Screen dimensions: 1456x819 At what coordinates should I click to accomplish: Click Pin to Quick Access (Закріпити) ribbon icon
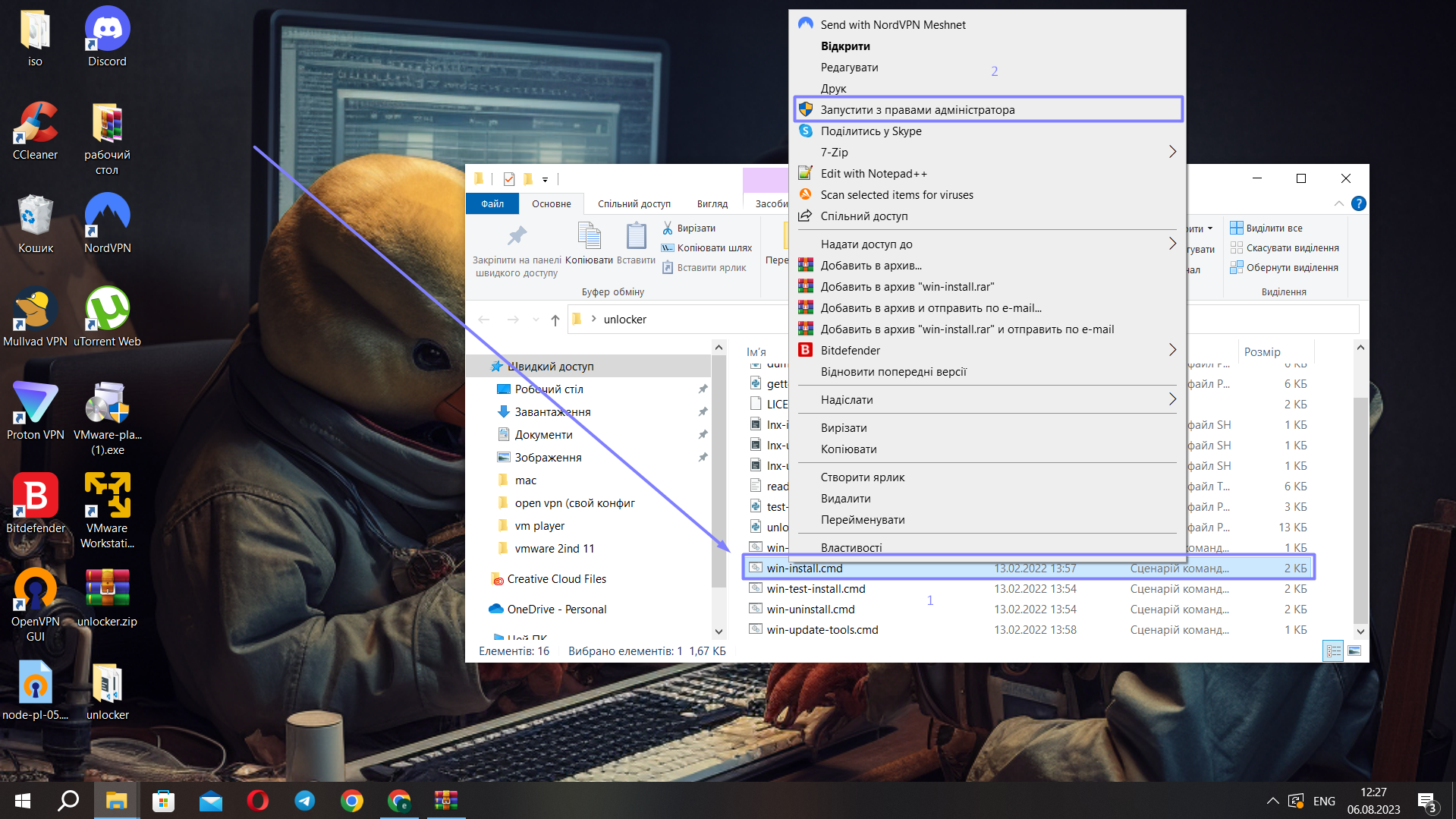point(517,251)
